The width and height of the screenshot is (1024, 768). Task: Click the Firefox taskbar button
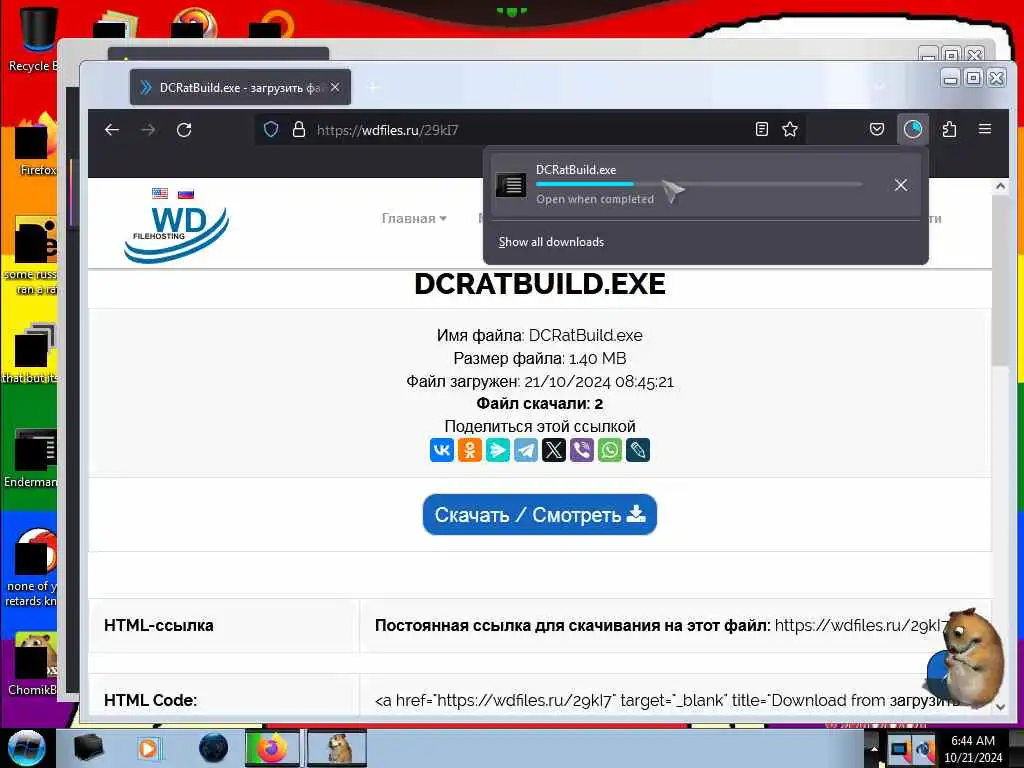point(272,748)
